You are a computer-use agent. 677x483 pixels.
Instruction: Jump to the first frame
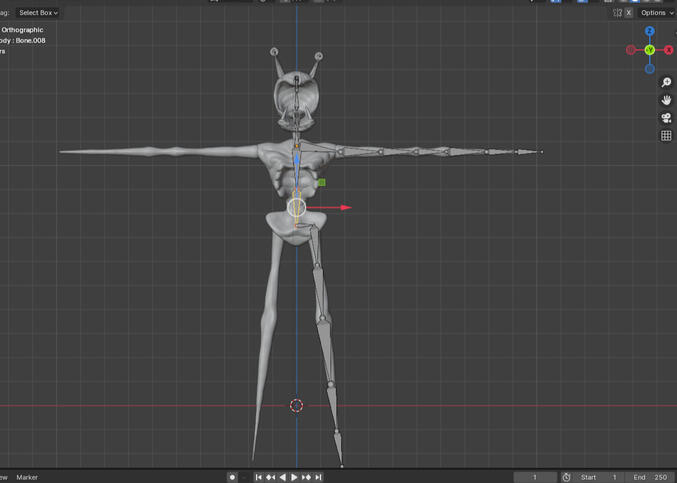click(x=258, y=477)
